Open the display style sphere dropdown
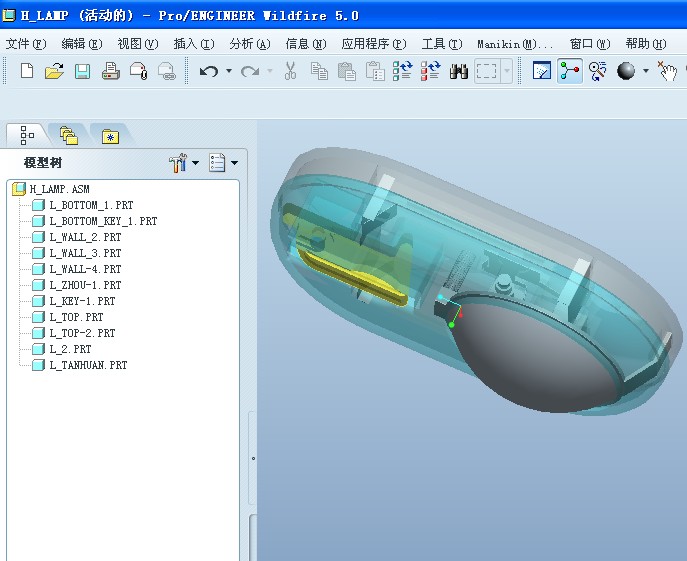687x561 pixels. (x=646, y=71)
